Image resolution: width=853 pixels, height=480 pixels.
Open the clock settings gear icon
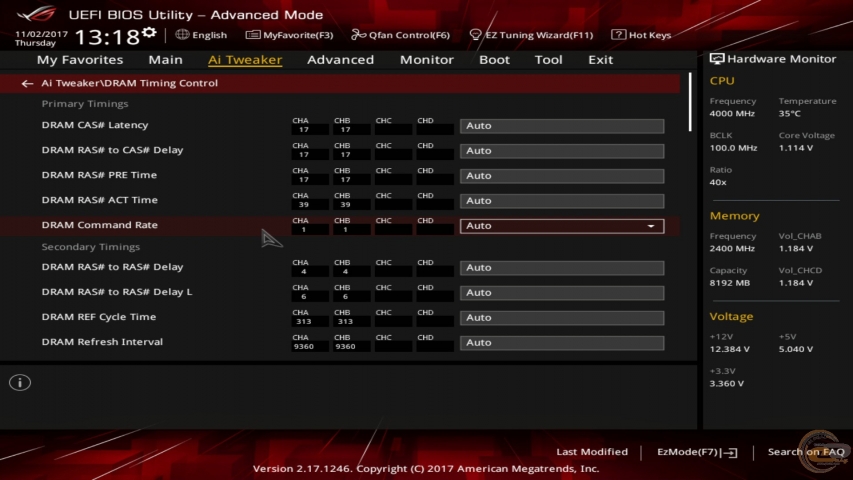tap(149, 33)
